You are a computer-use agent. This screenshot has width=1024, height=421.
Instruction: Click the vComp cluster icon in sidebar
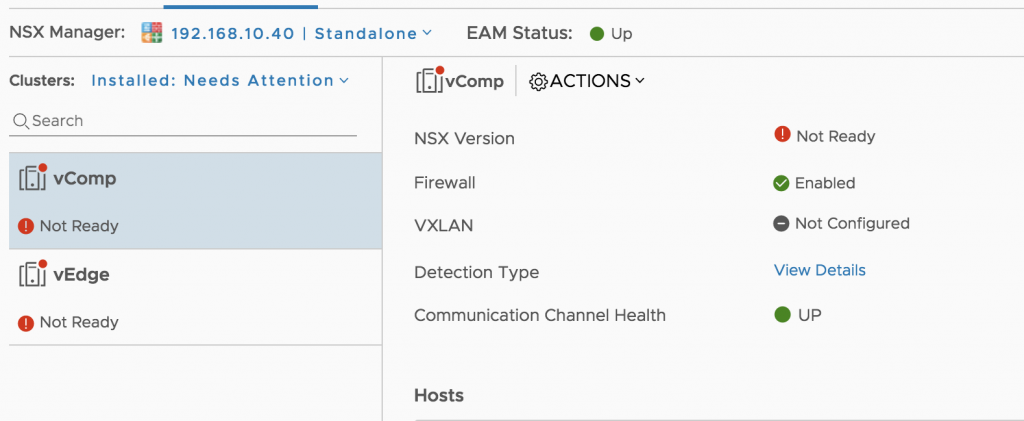click(x=33, y=178)
